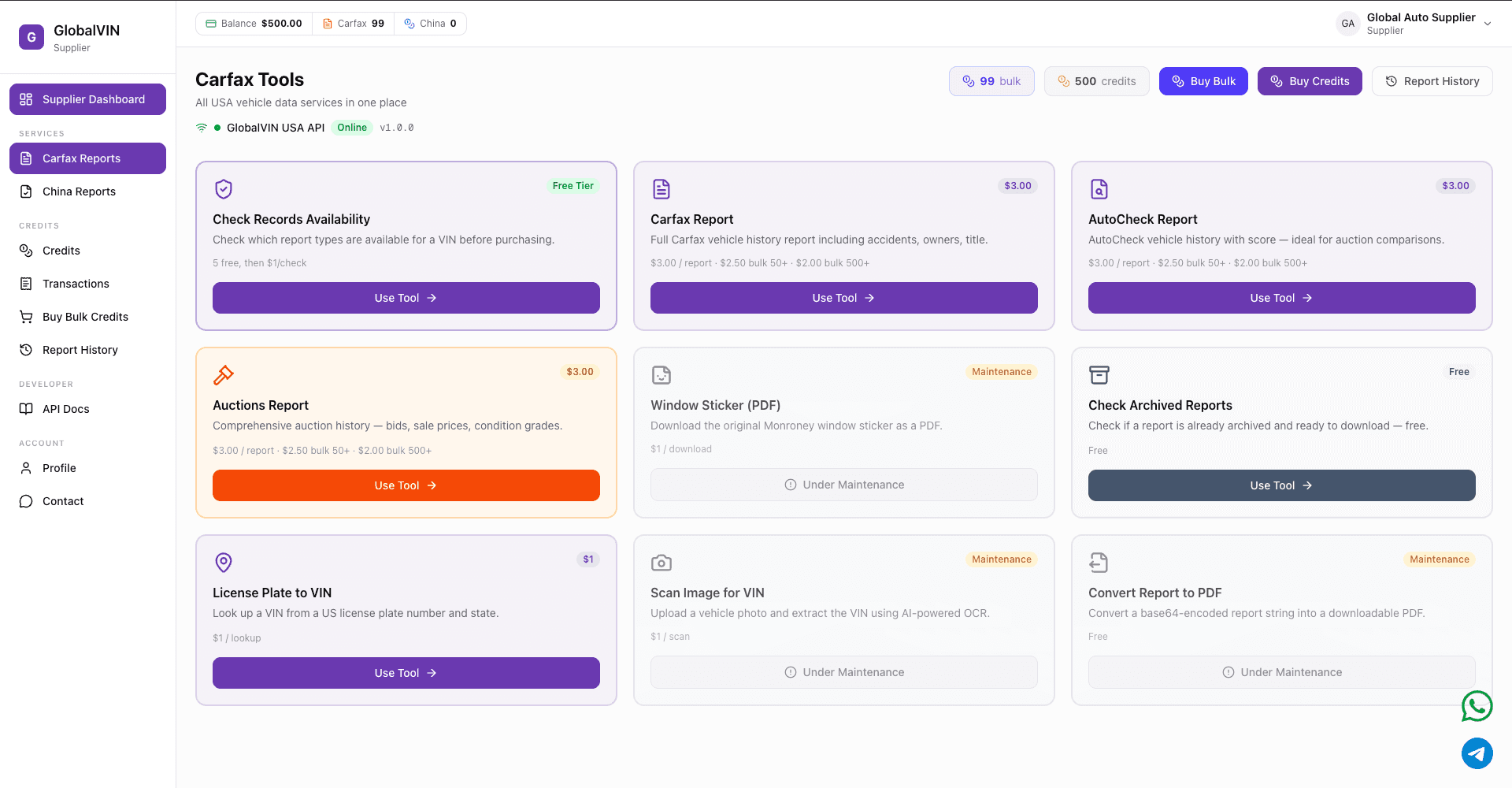Screen dimensions: 1512x788
Task: Open Report History via clock icon in sidebar
Action: tap(26, 349)
